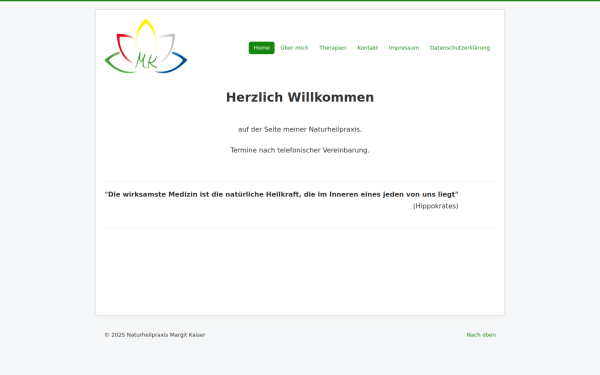Select the Home menu item

point(262,48)
